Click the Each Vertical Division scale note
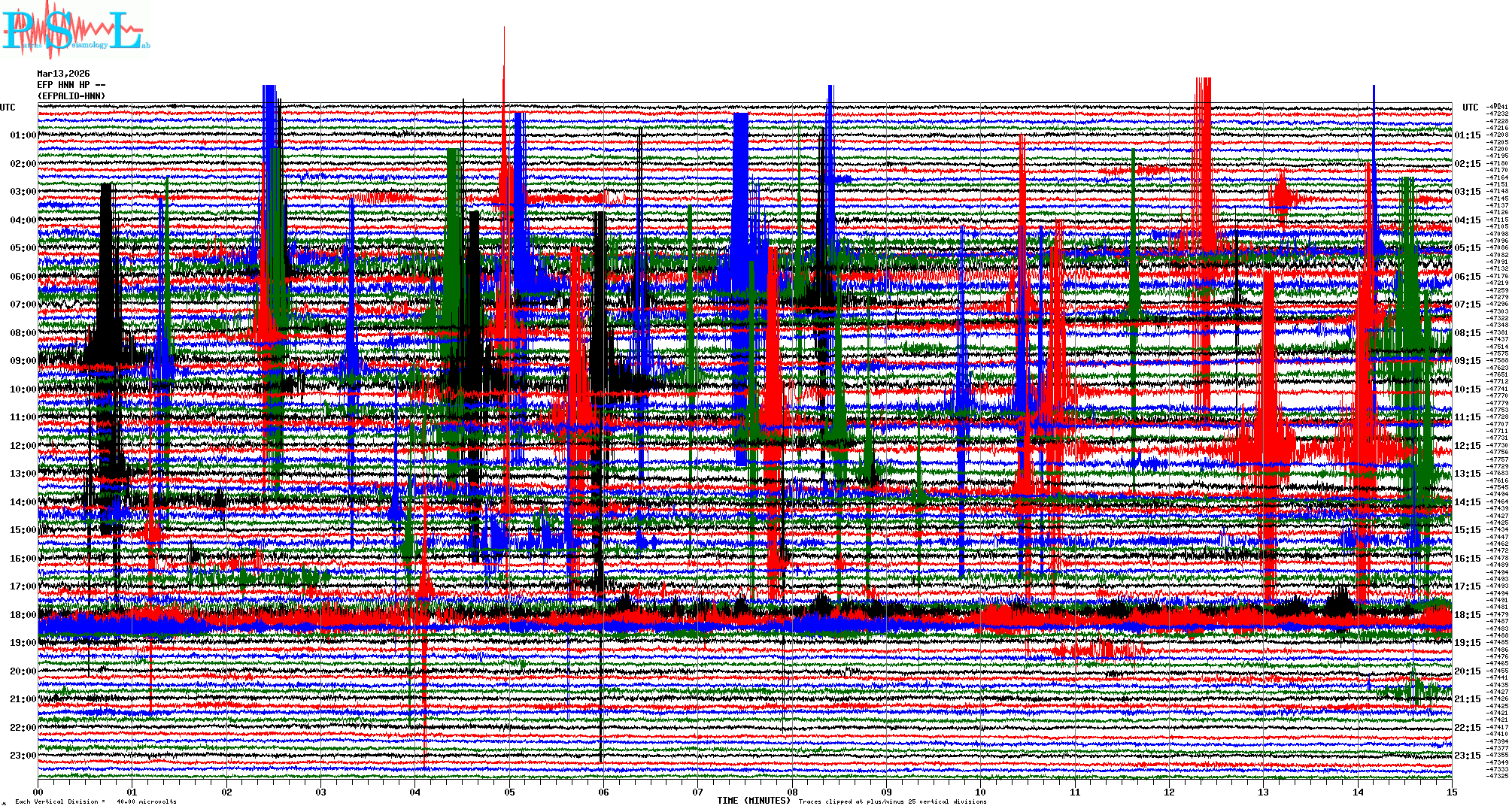This screenshot has width=1512, height=812. 96,801
